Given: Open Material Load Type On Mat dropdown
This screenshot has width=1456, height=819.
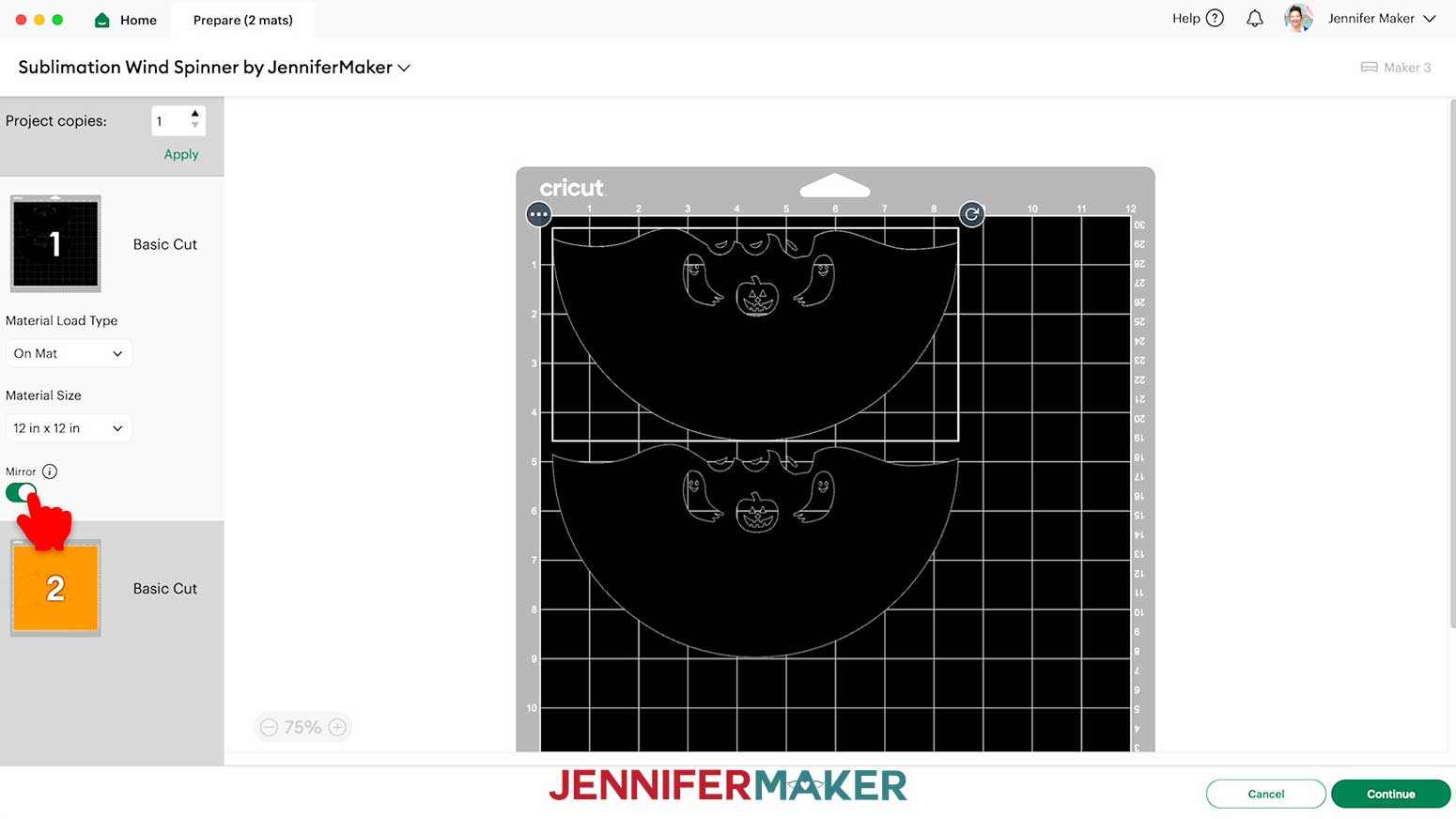Looking at the screenshot, I should point(69,353).
